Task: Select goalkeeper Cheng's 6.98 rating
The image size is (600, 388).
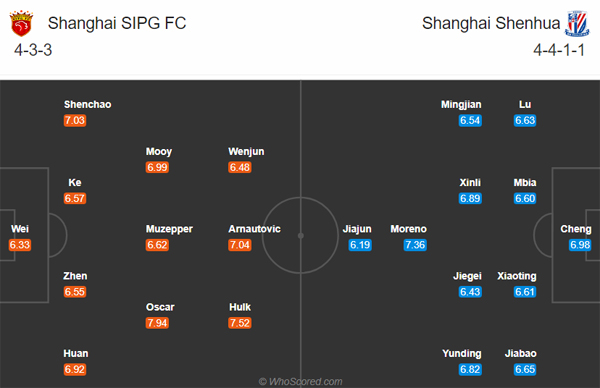Action: pyautogui.click(x=580, y=245)
